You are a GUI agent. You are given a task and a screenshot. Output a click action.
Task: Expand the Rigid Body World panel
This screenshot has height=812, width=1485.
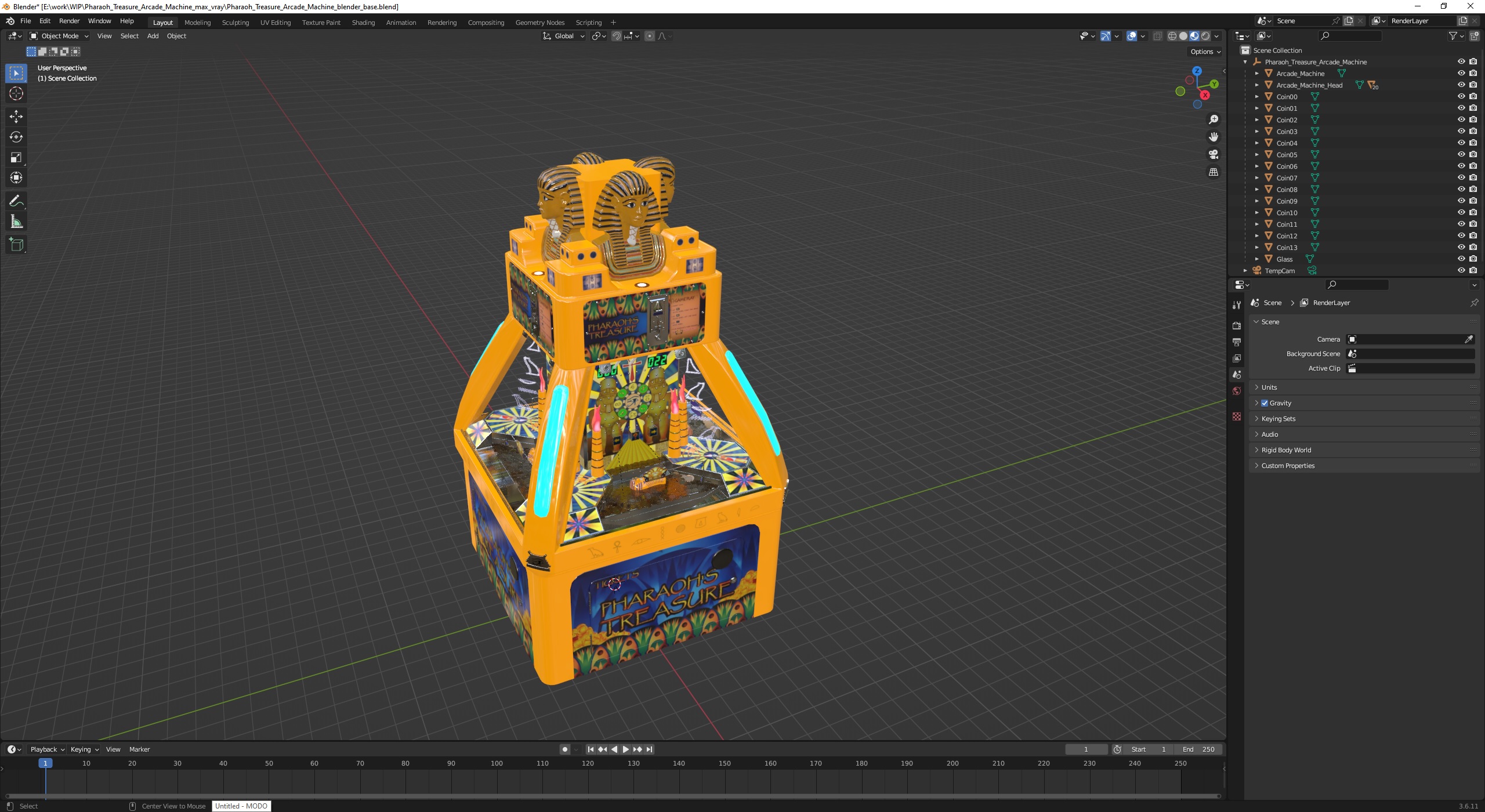[1364, 450]
